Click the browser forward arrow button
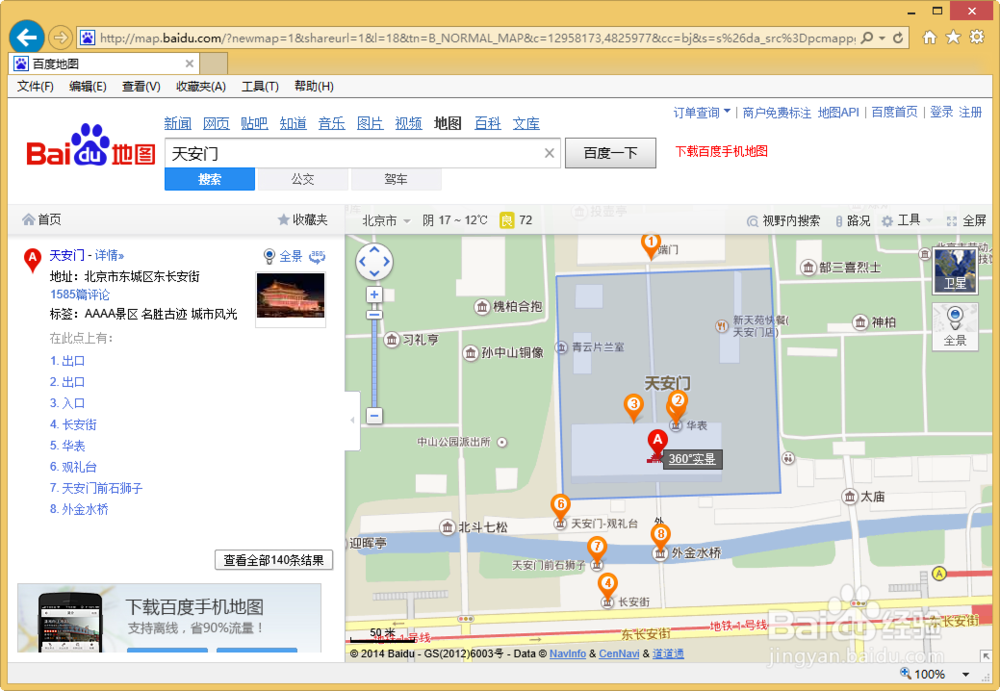The width and height of the screenshot is (1000, 691). [60, 38]
